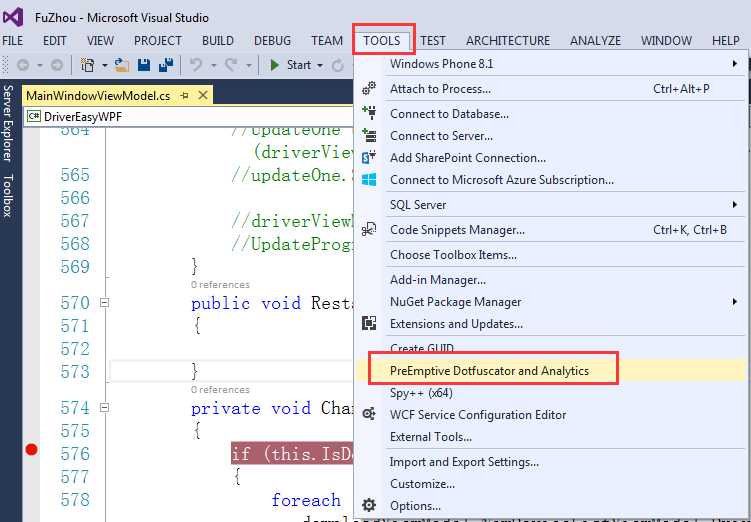Click the SharePoint connection icon
The image size is (751, 522).
point(369,157)
